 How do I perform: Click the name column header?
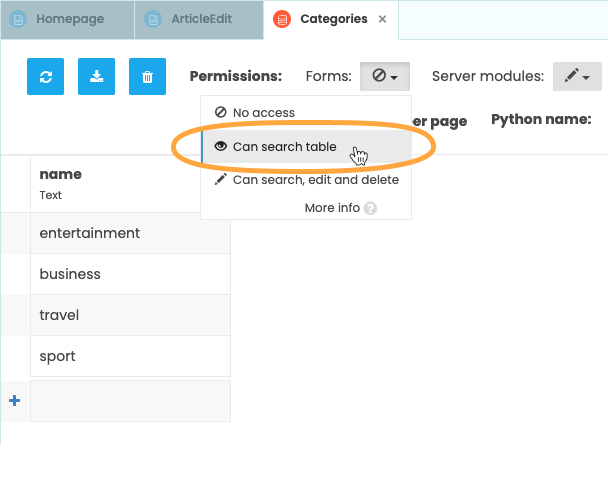coord(130,184)
